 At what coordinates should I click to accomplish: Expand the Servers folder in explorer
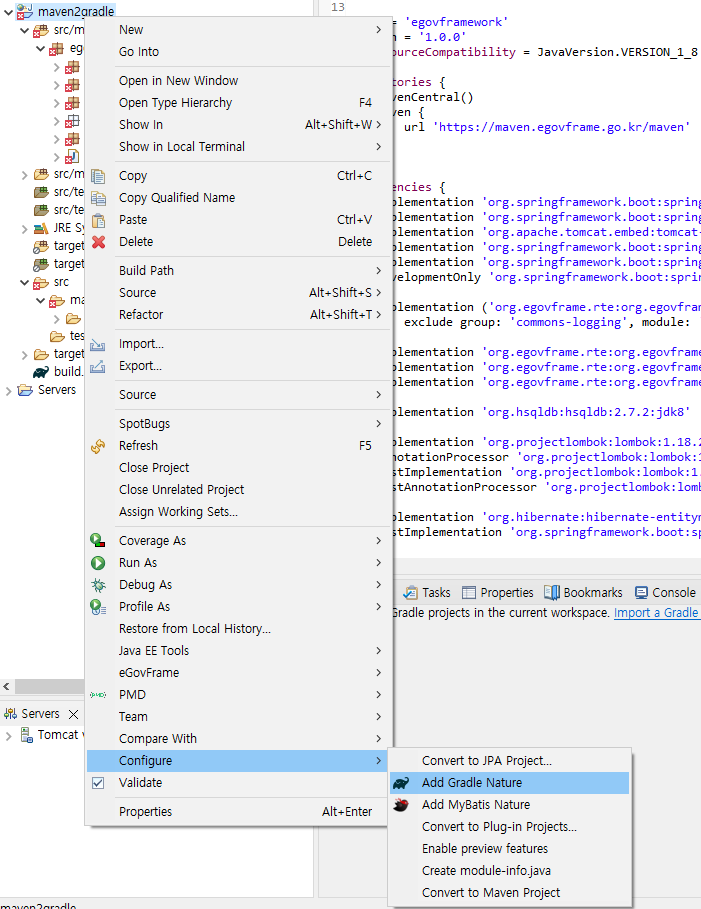click(9, 390)
